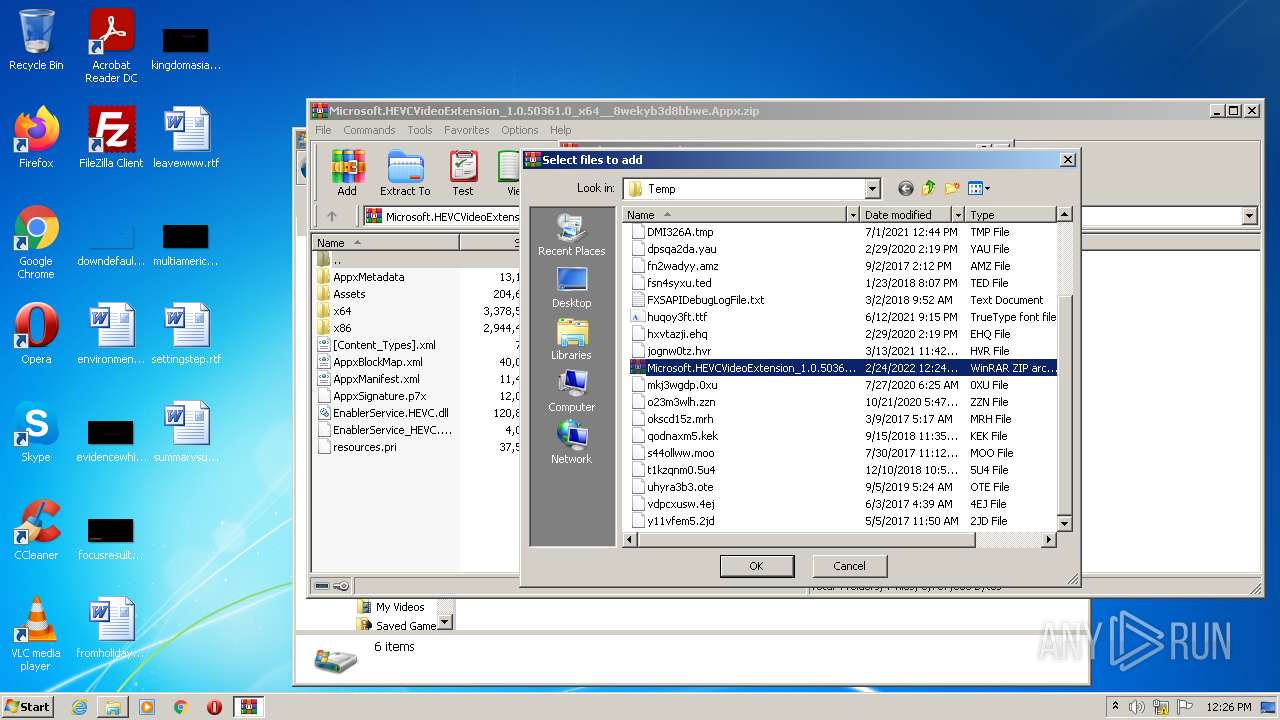Click Cancel button in dialog

click(x=849, y=566)
